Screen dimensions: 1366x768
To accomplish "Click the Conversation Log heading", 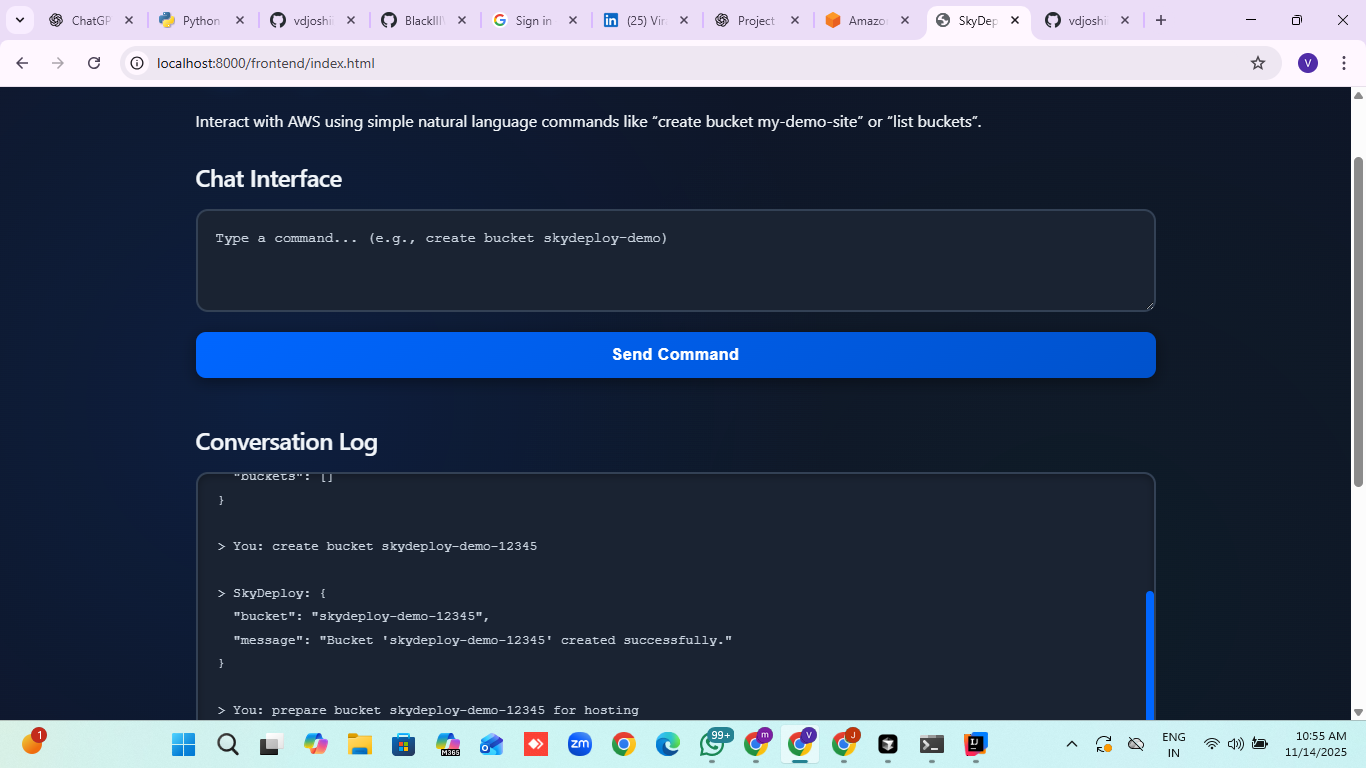I will tap(286, 442).
